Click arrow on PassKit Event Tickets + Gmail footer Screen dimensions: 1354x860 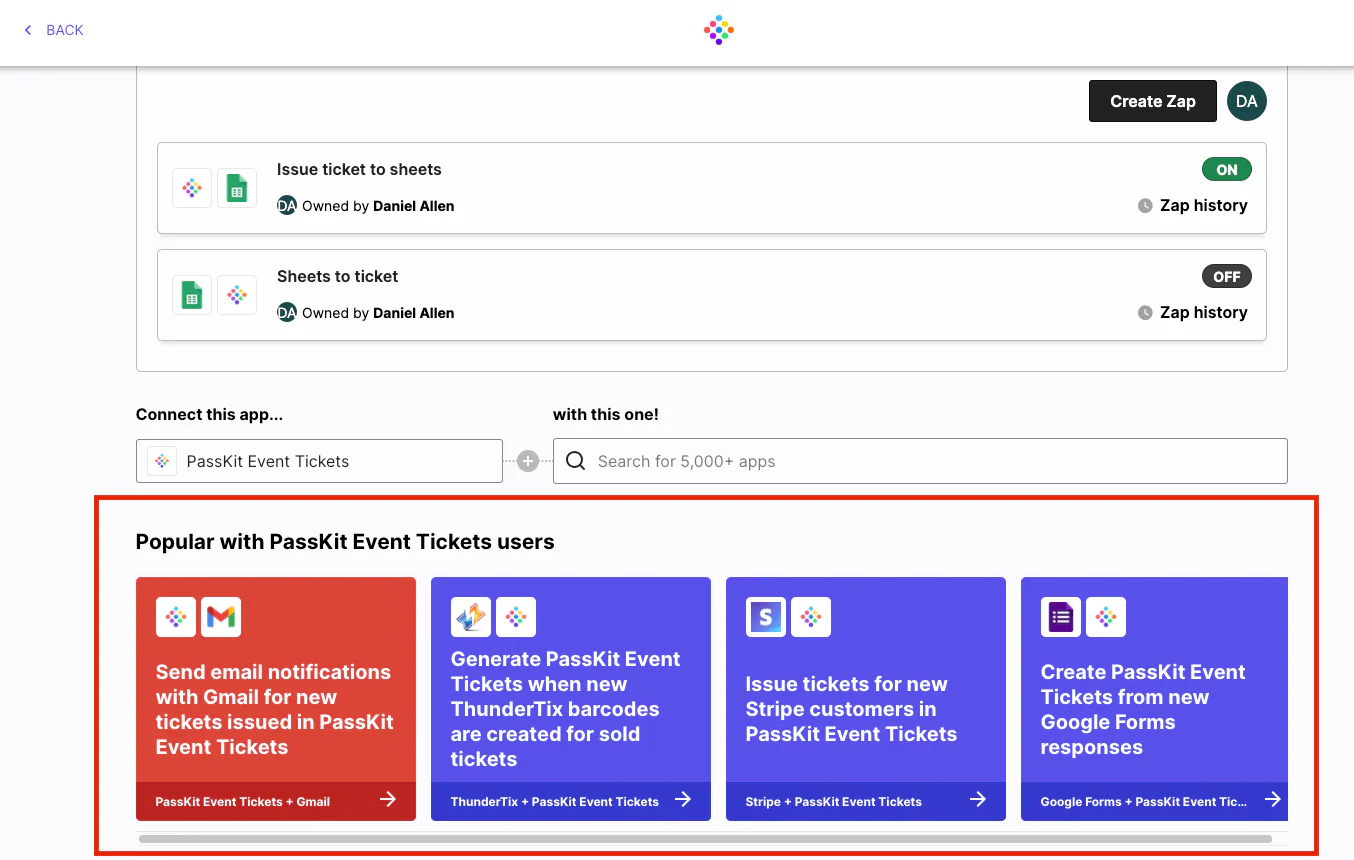(388, 799)
